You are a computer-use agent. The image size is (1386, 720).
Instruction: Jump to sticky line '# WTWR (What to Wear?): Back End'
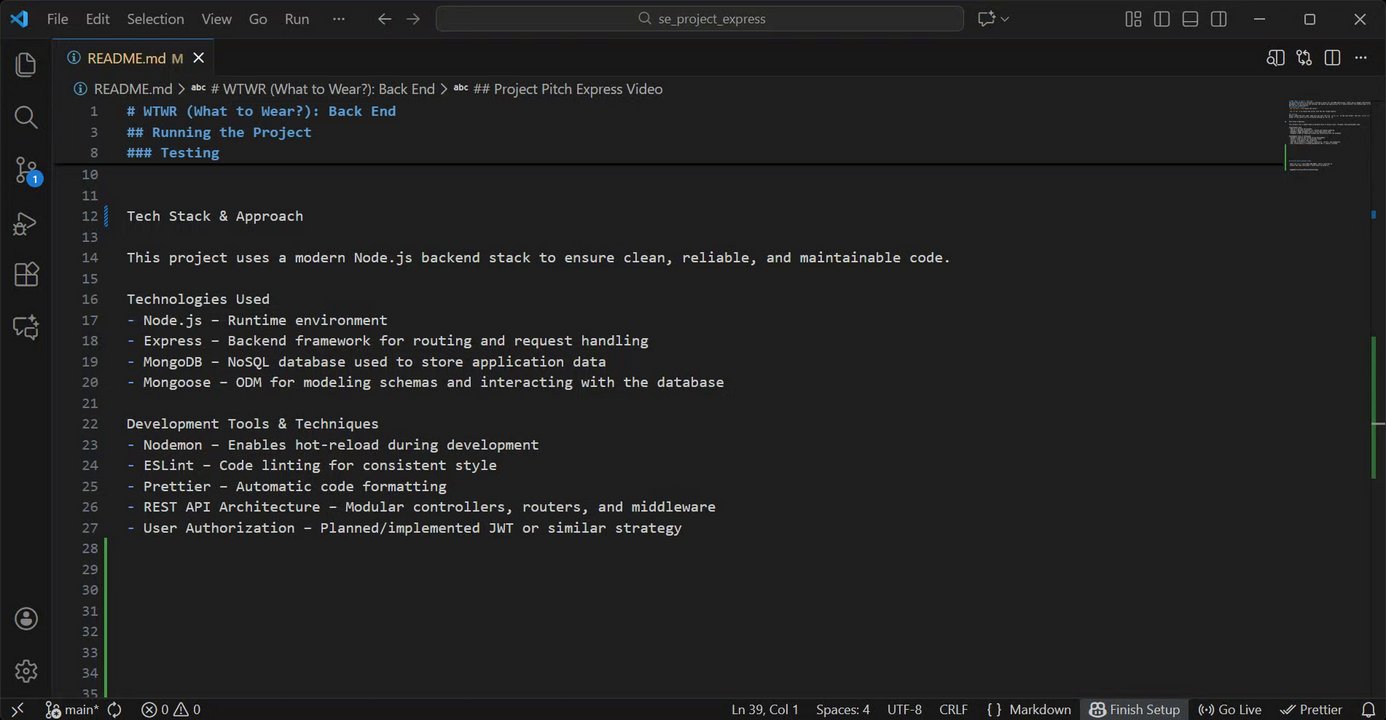point(261,111)
